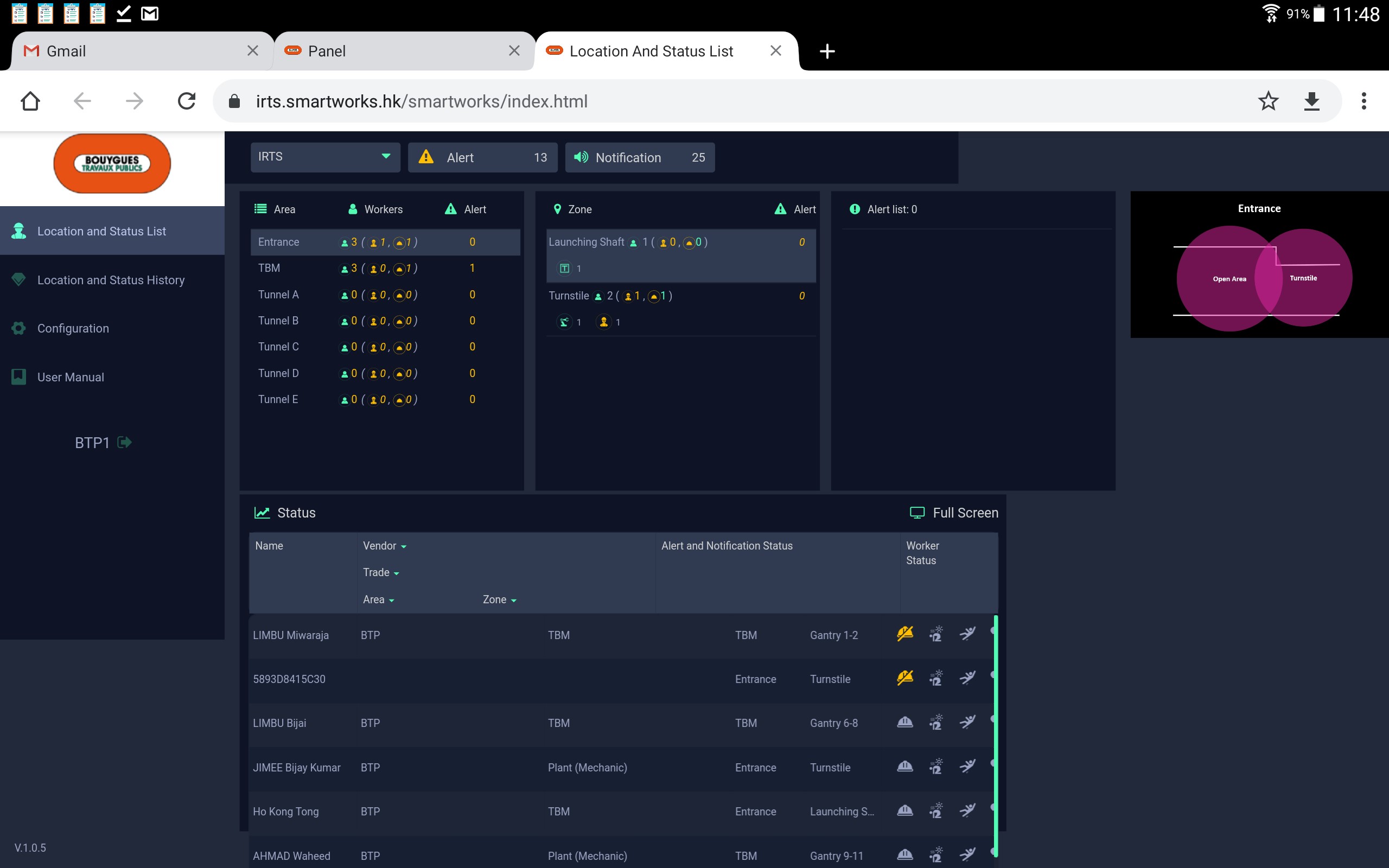Open the IRTS project dropdown
This screenshot has height=868, width=1389.
point(325,157)
